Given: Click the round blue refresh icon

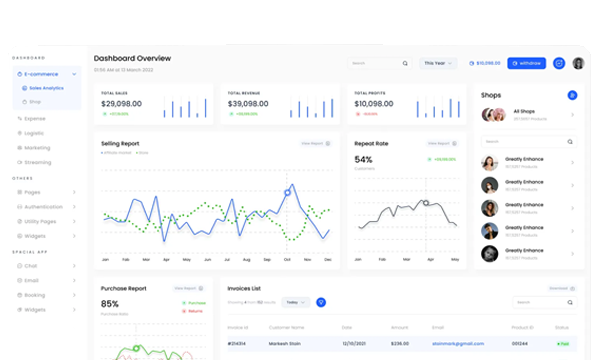Looking at the screenshot, I should (559, 63).
